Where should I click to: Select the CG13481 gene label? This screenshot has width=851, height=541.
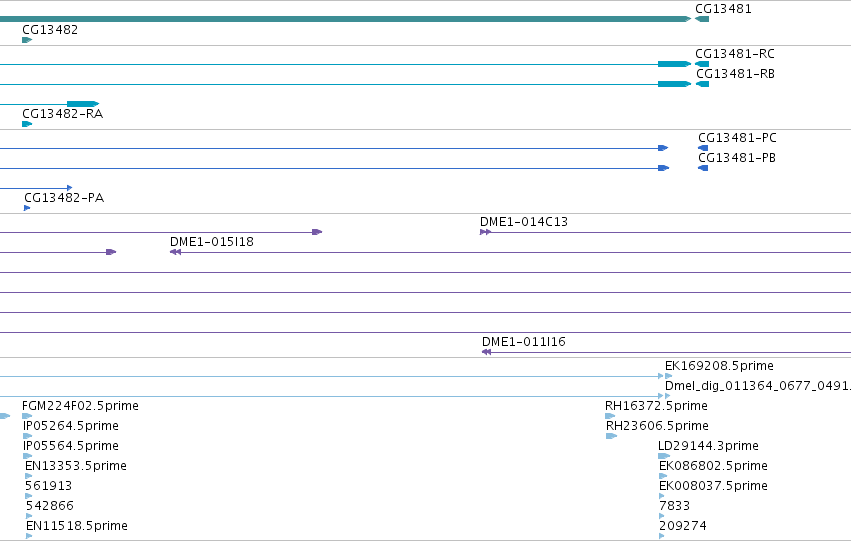coord(723,9)
